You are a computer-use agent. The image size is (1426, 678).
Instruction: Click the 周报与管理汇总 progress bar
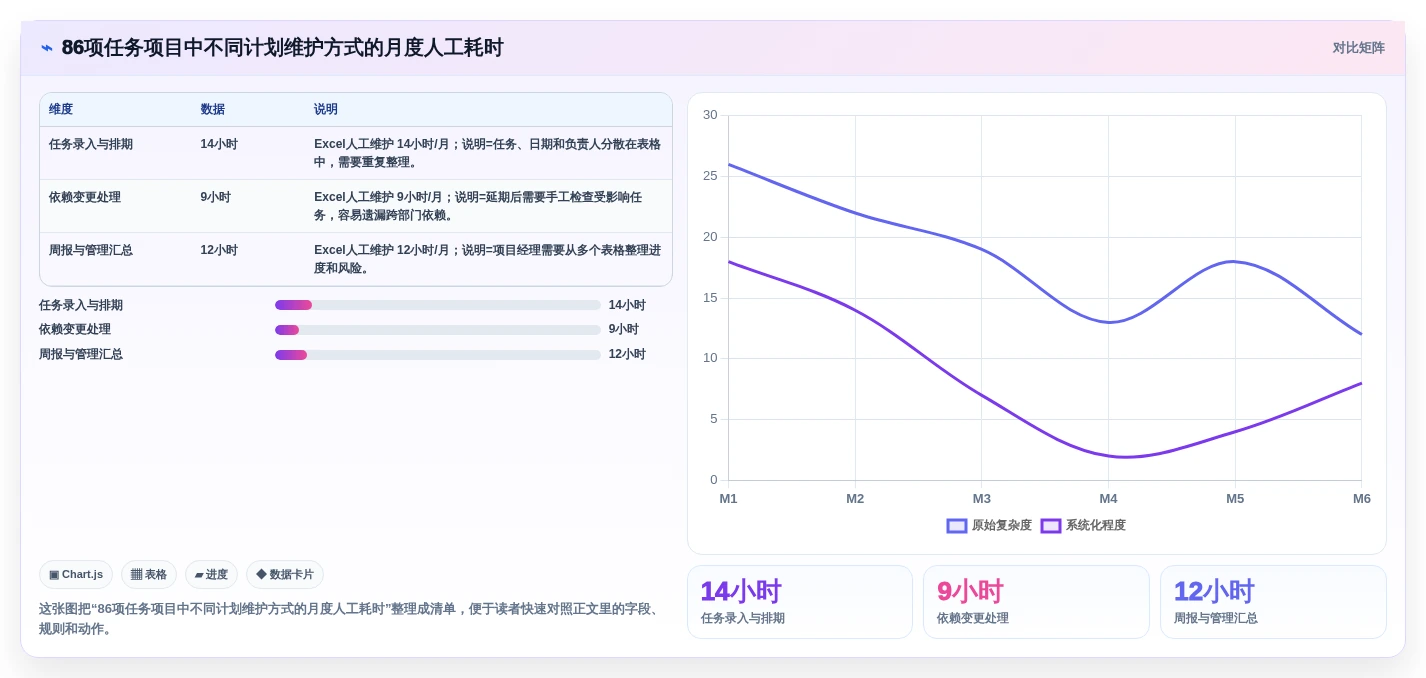point(438,354)
